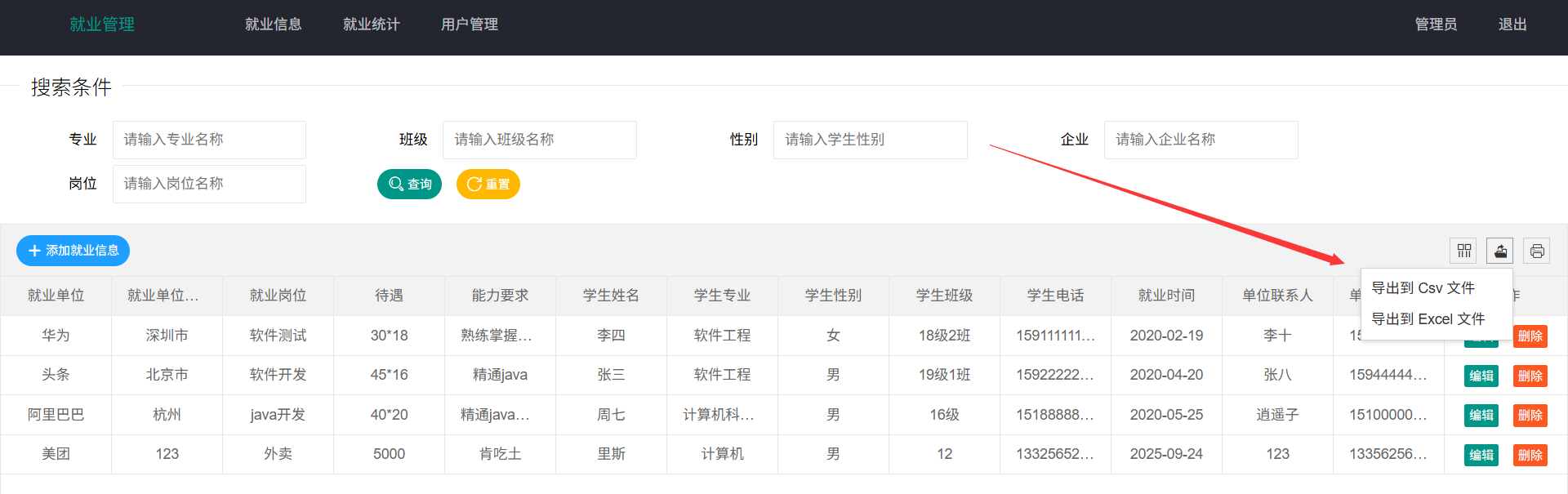This screenshot has width=1568, height=494.
Task: Select 导出到 Excel 文件 option
Action: [1437, 319]
